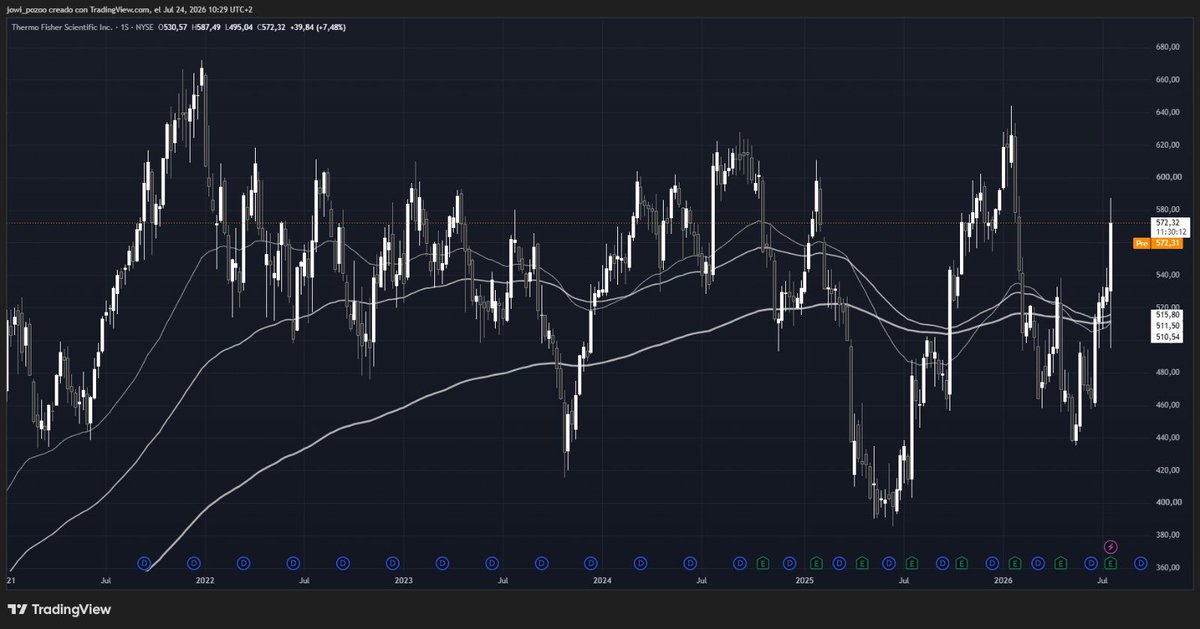This screenshot has width=1200, height=629.
Task: Click the pink lightning bolt event icon
Action: point(1111,546)
